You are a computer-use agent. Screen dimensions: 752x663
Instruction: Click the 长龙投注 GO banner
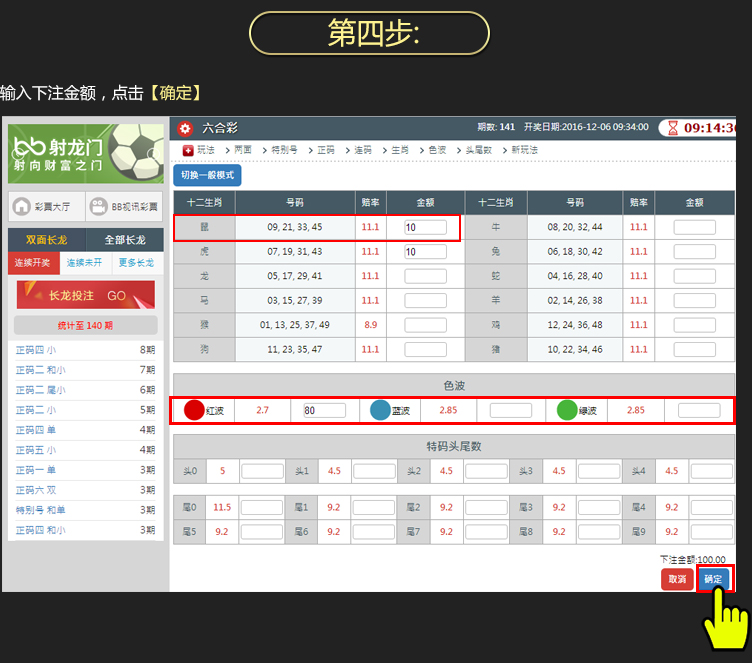(86, 296)
